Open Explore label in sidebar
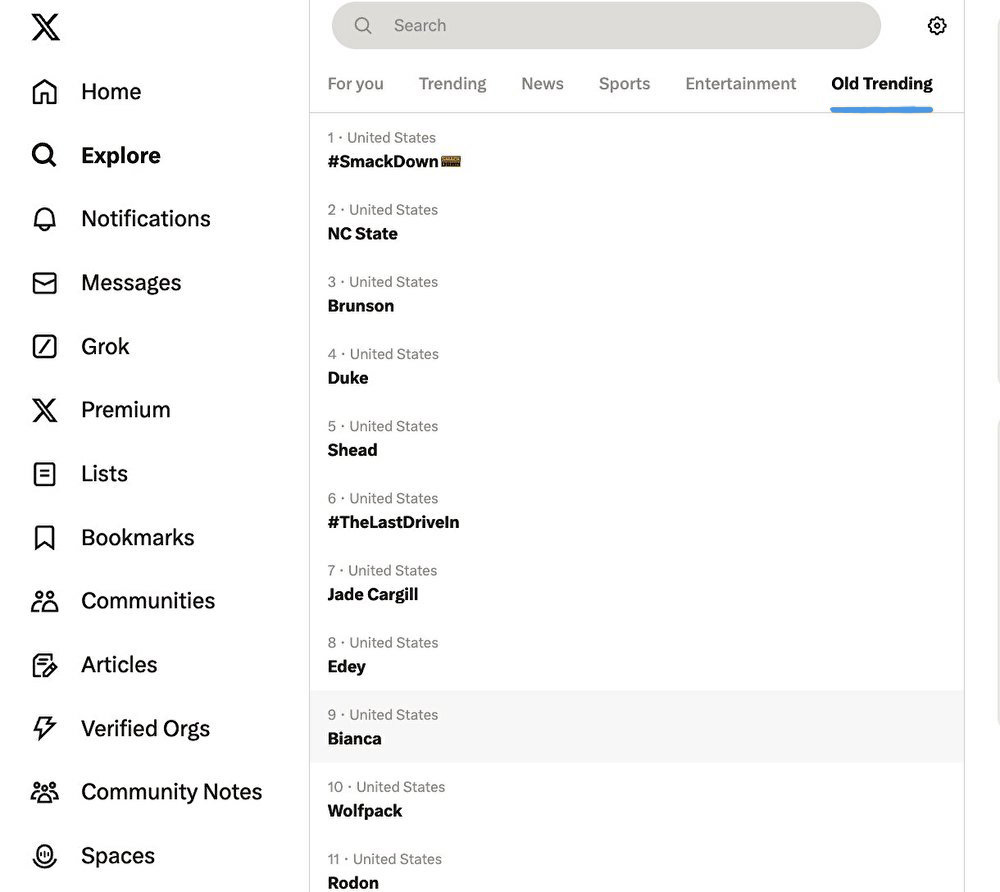Screen dimensions: 1000x892 pyautogui.click(x=121, y=155)
